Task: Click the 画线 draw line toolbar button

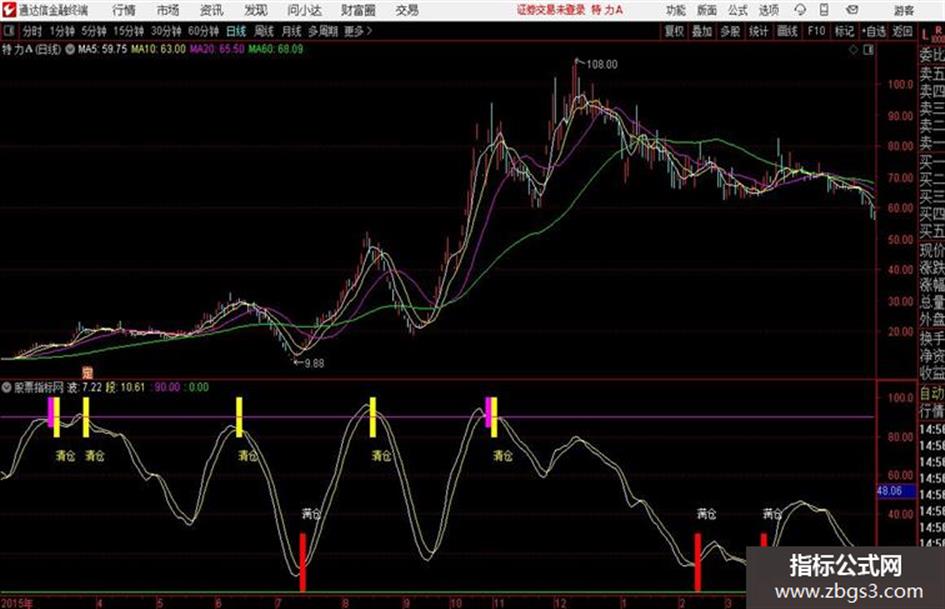Action: [787, 31]
